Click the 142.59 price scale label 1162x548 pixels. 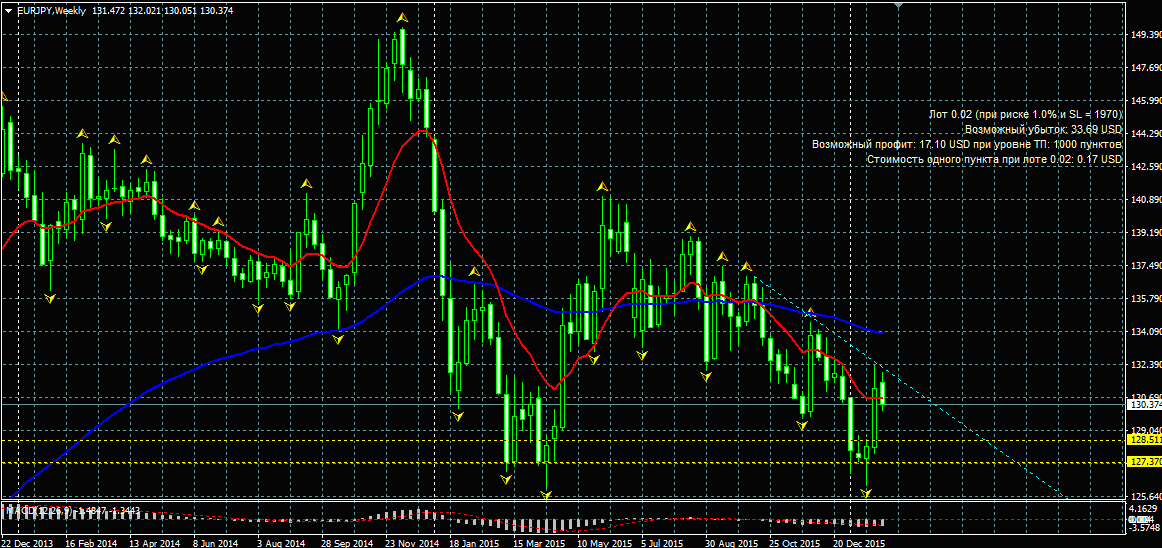coord(1146,167)
